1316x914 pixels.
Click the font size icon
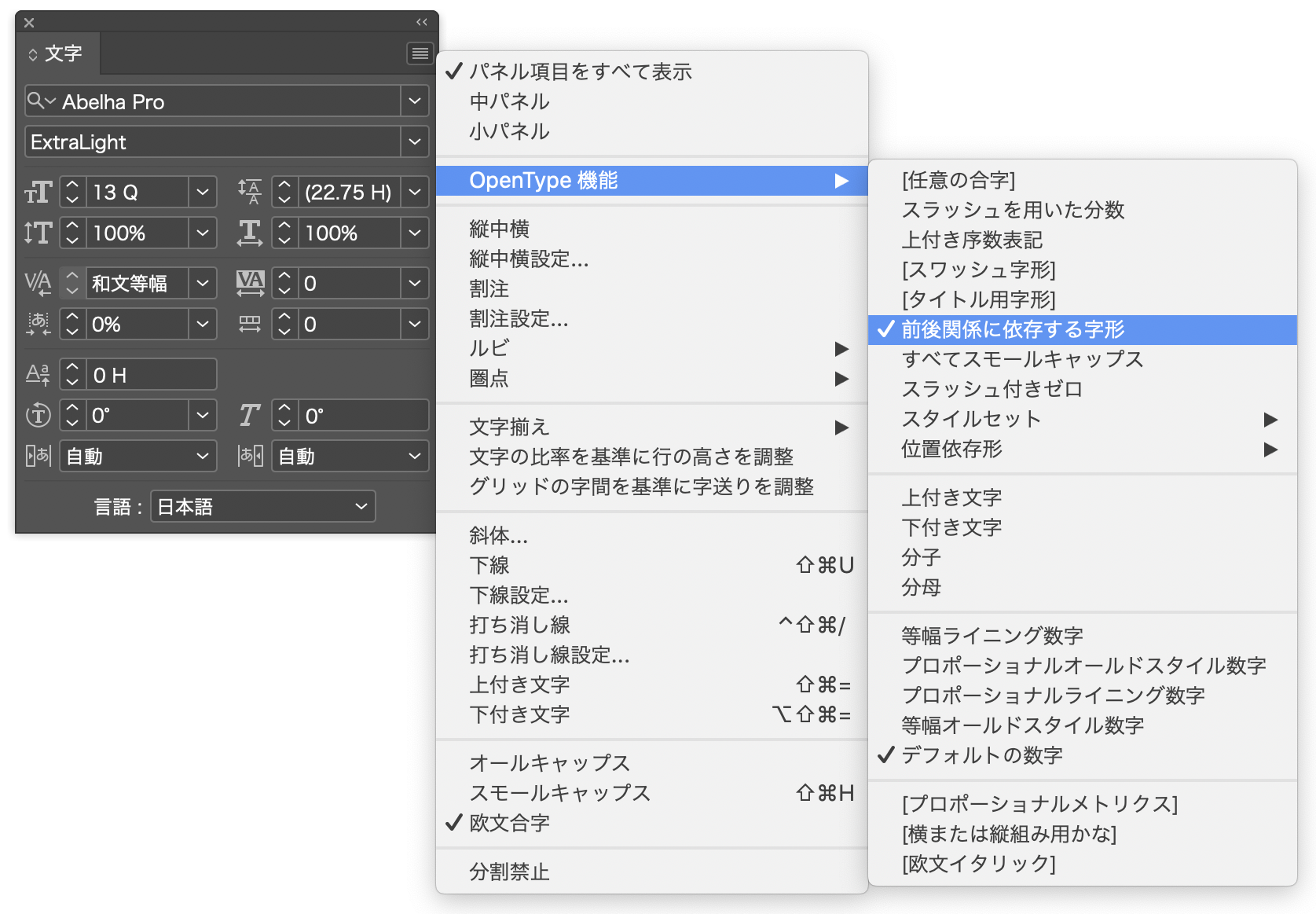[x=38, y=193]
